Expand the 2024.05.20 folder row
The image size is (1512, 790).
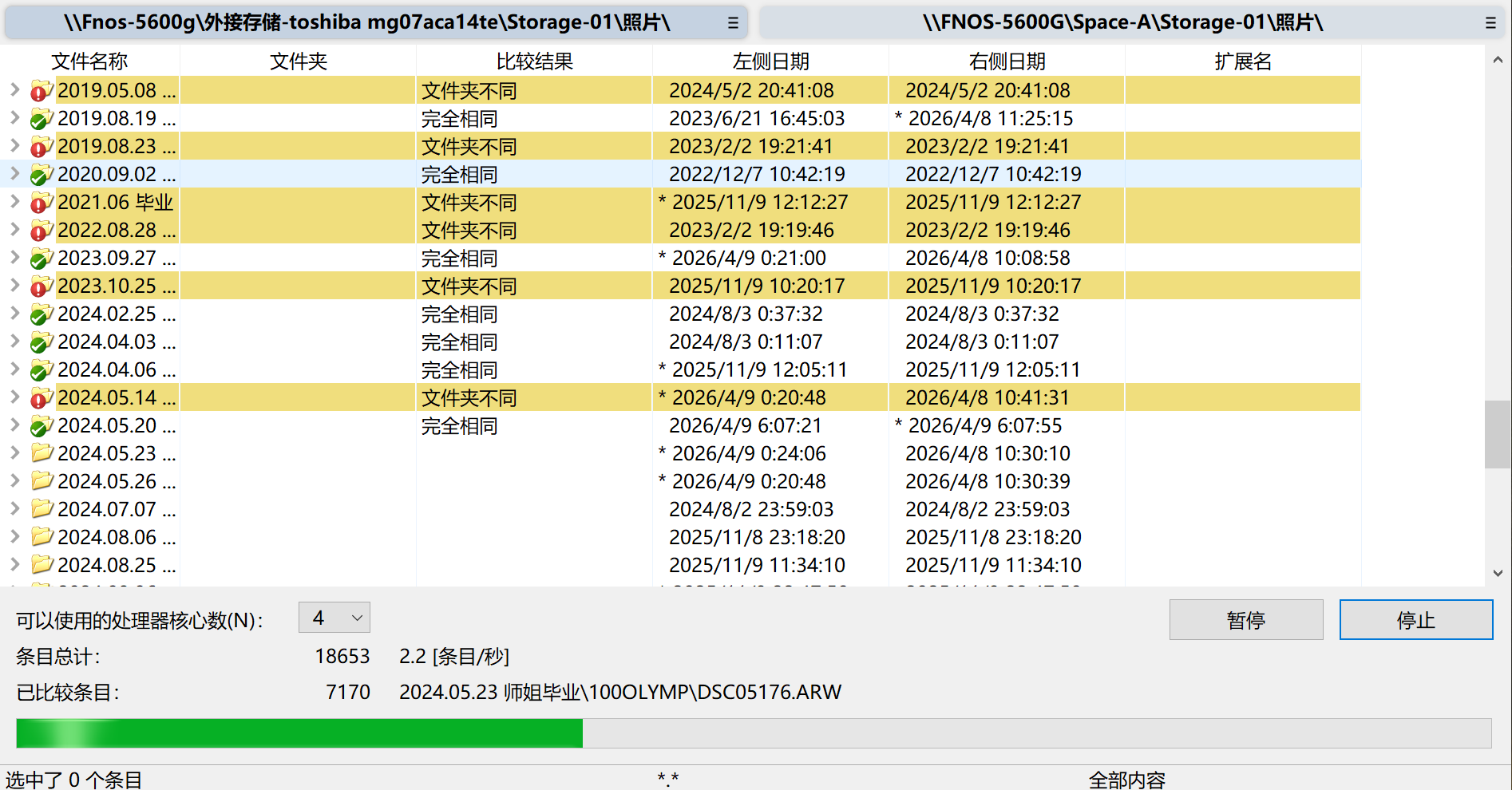pos(14,425)
